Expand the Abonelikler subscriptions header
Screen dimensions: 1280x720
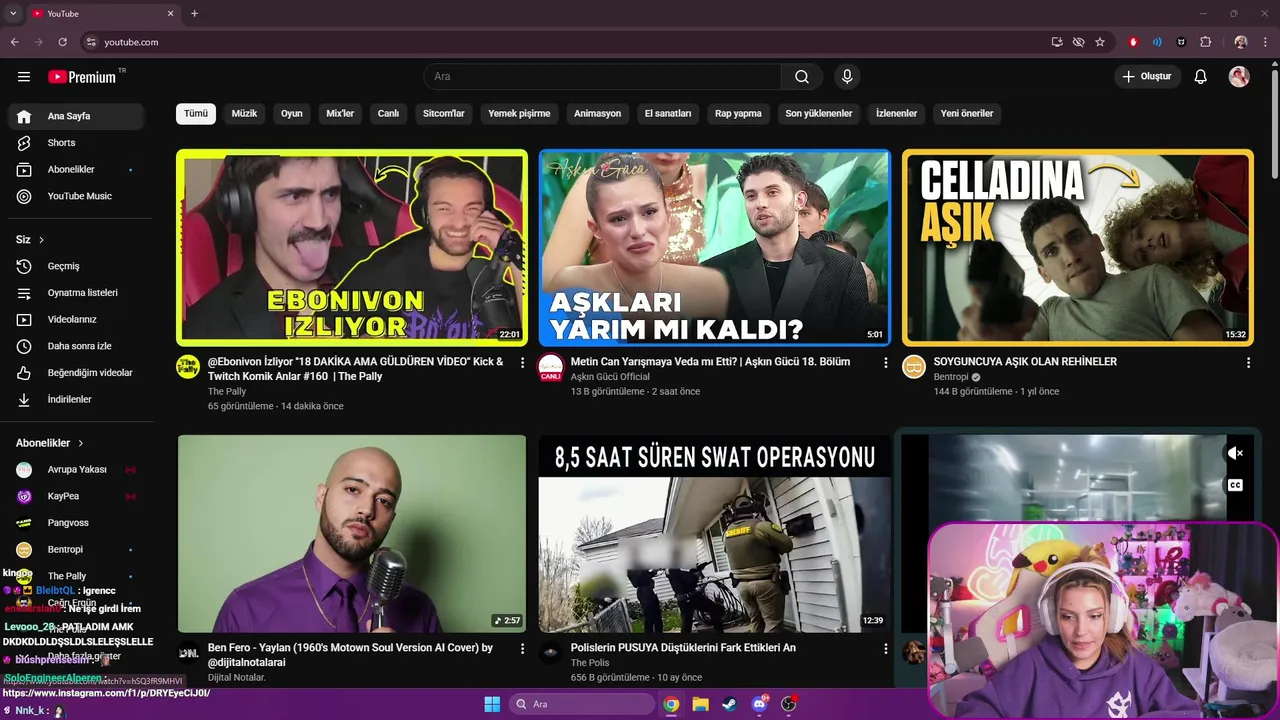[x=50, y=443]
